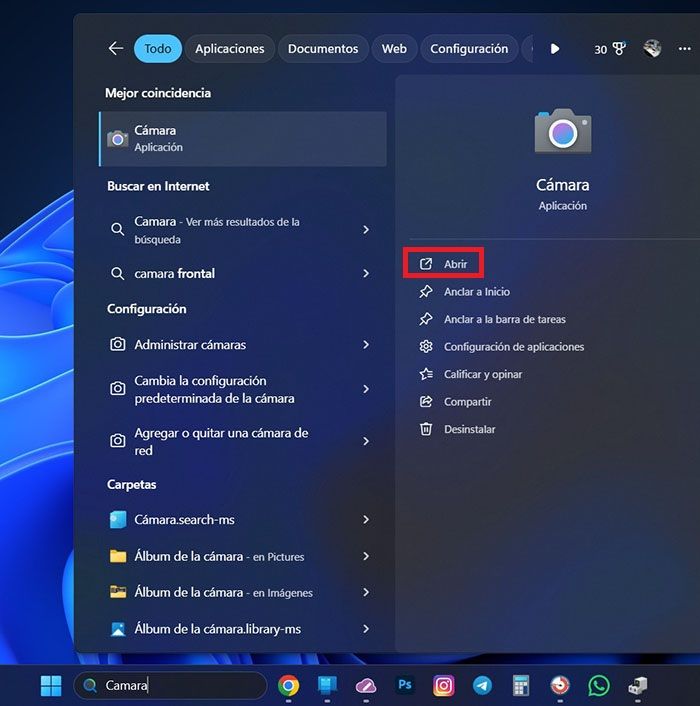This screenshot has width=700, height=706.
Task: Expand the 'camara frontal' suggestion arrow
Action: point(366,273)
